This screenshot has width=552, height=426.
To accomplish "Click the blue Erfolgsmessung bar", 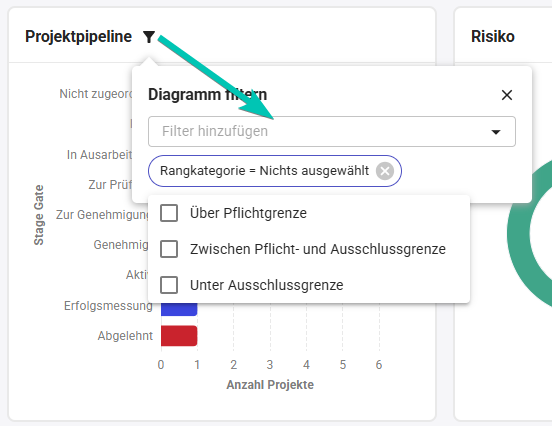I will (x=179, y=309).
